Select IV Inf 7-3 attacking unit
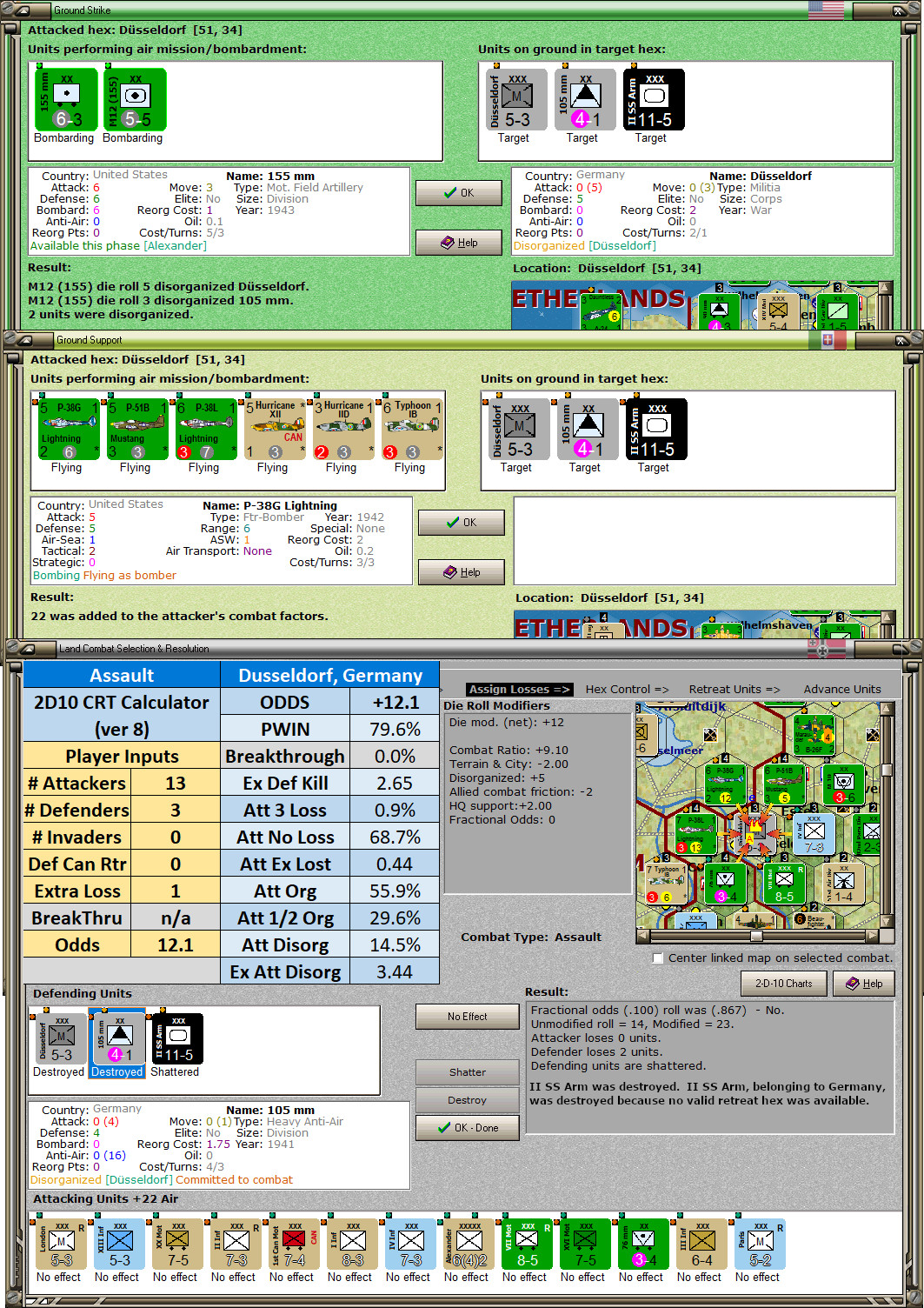 tap(409, 1245)
